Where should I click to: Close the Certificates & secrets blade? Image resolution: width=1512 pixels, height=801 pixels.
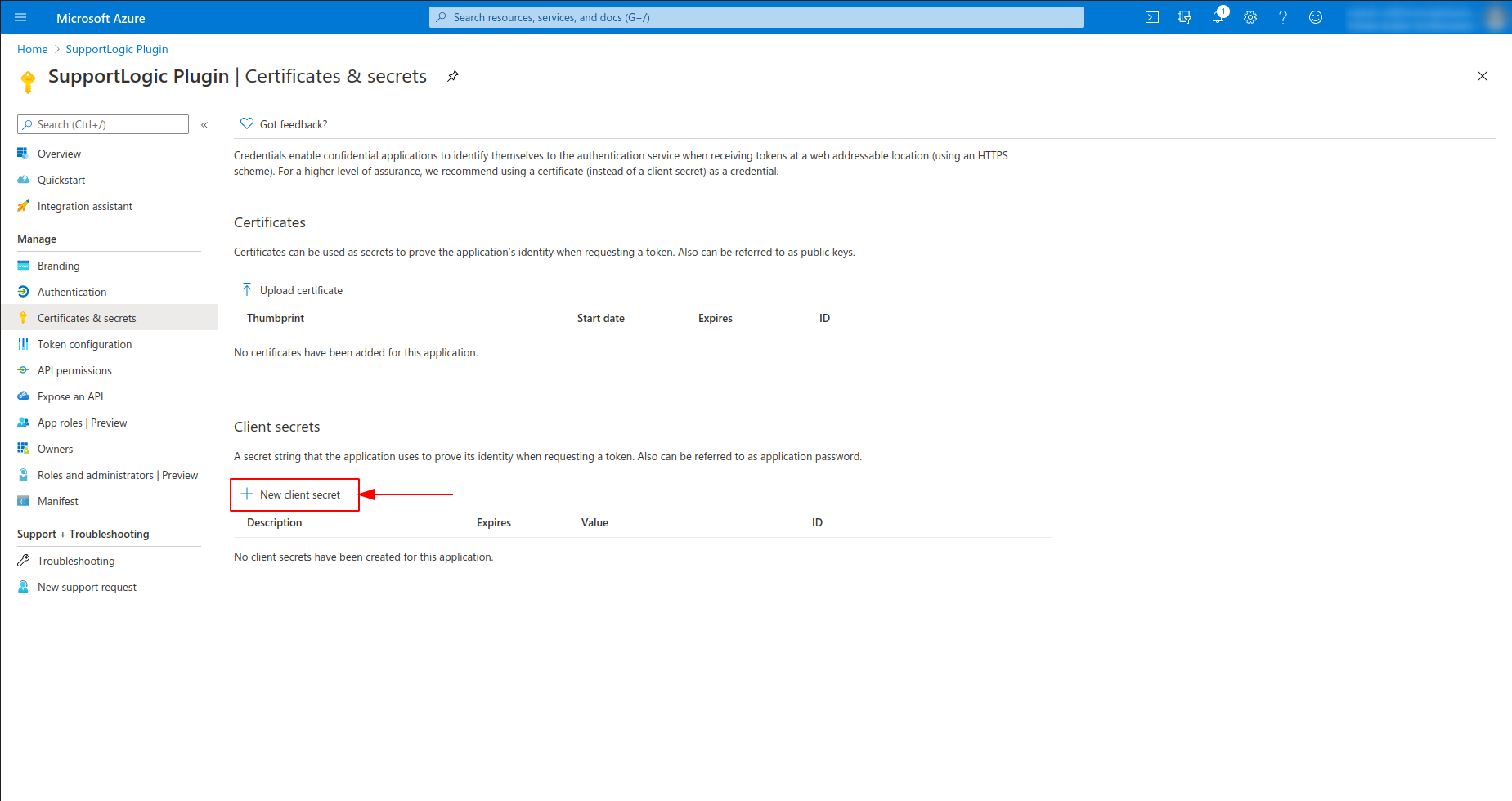pos(1483,76)
